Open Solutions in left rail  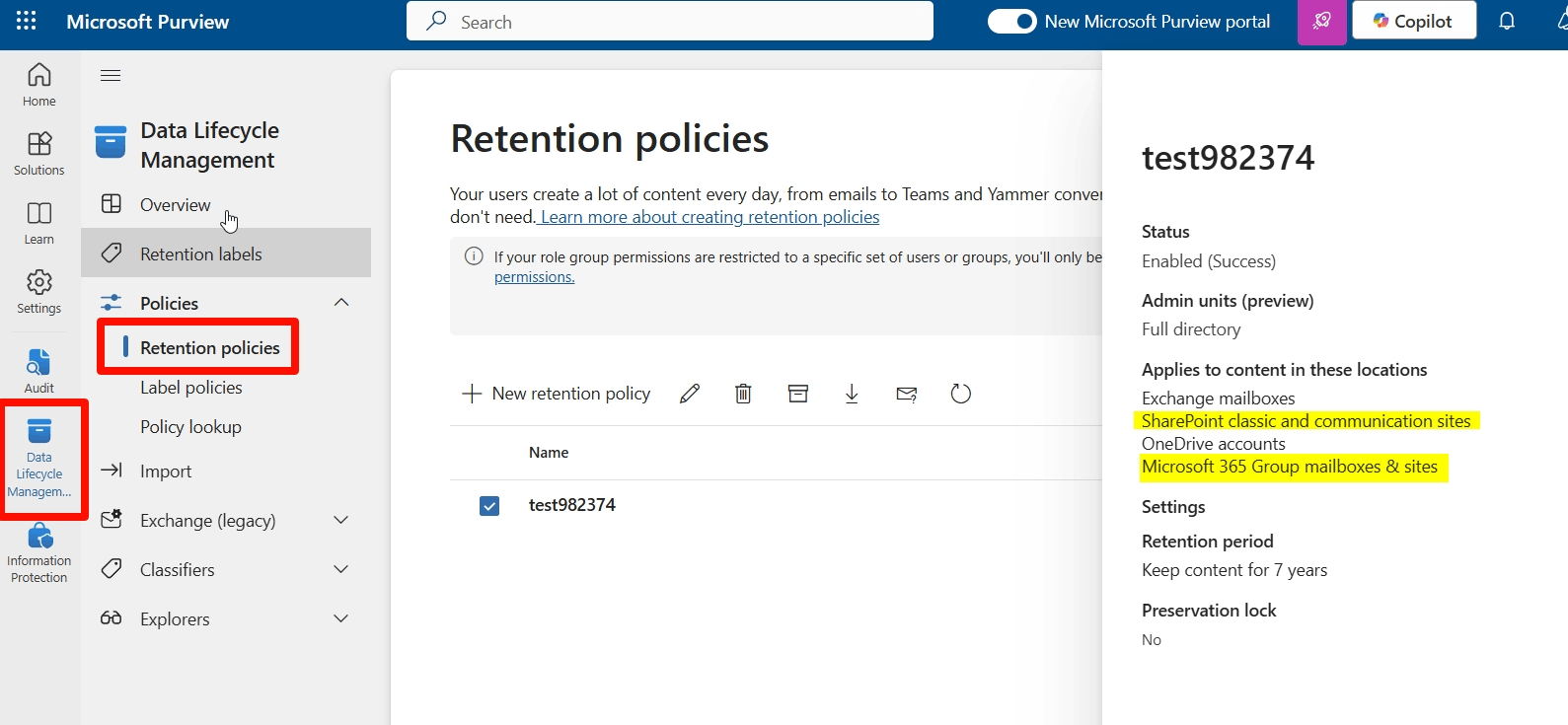coord(39,154)
